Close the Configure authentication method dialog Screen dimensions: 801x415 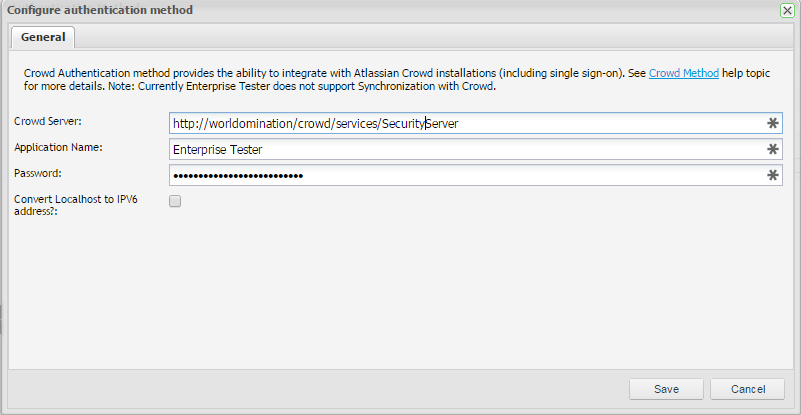pyautogui.click(x=787, y=10)
